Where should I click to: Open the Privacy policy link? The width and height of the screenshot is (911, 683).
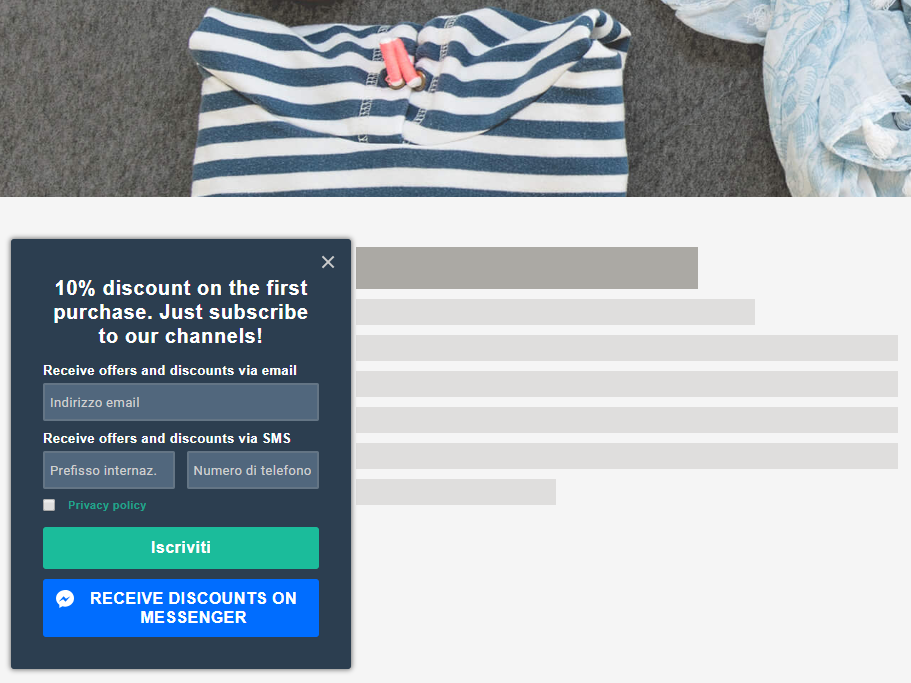[107, 505]
